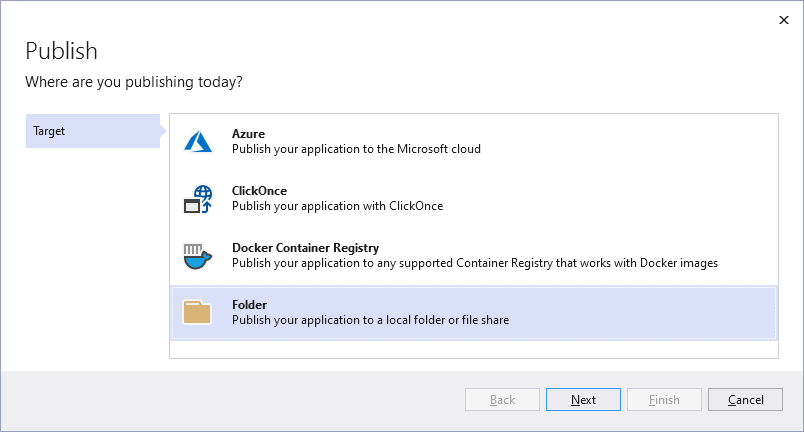Cancel the Publish dialog
804x432 pixels.
click(745, 400)
